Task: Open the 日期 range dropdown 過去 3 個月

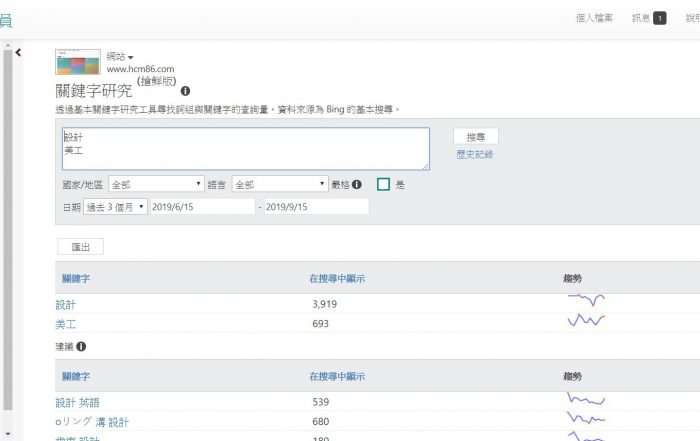Action: pos(116,206)
